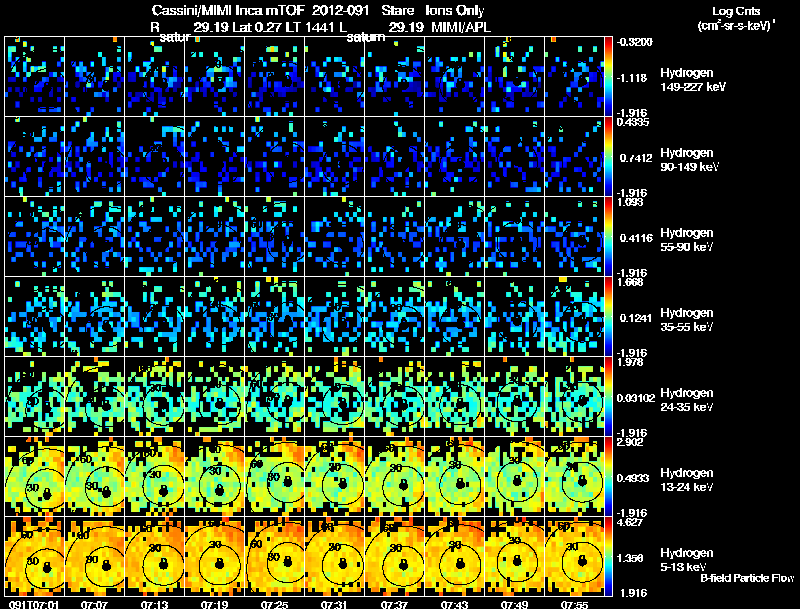Click the Hydrogen 5-13 keV panel at 07:01

[35, 556]
